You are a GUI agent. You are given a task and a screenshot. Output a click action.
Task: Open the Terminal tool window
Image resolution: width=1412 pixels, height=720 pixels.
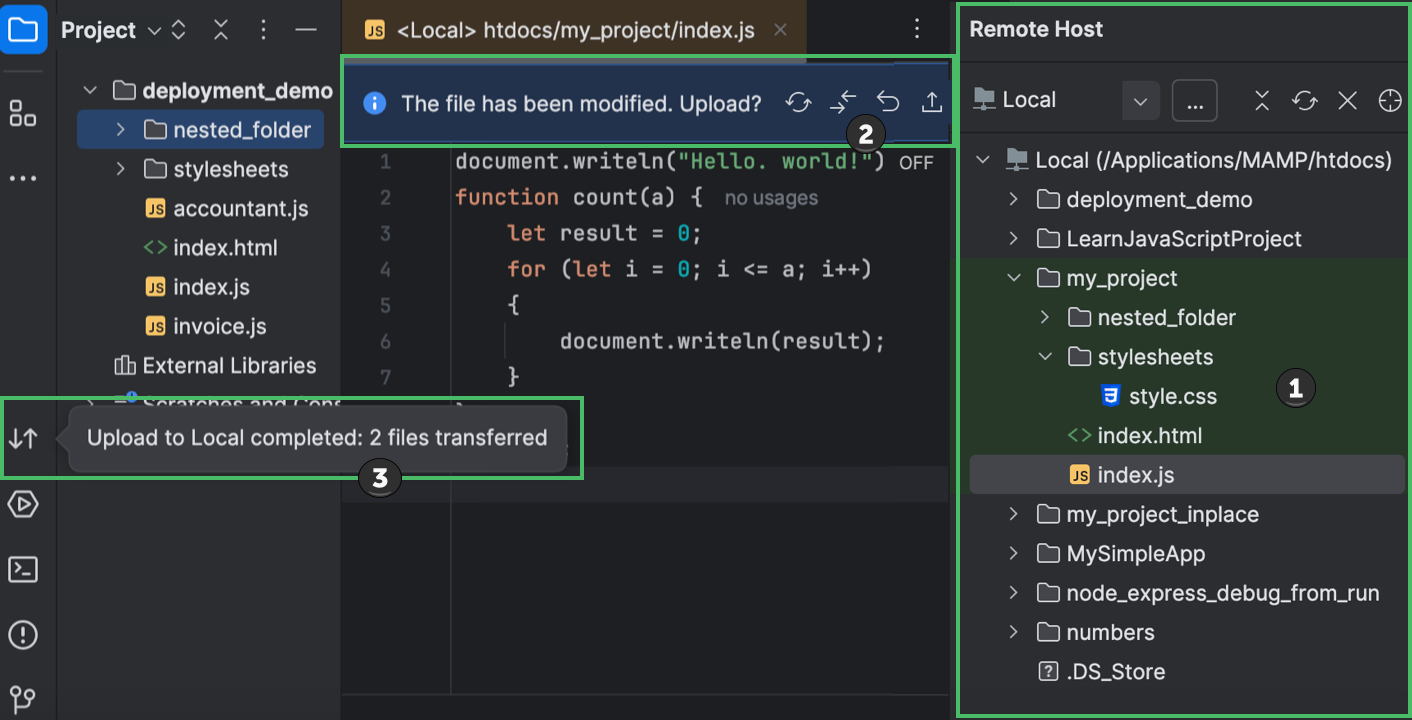(22, 569)
